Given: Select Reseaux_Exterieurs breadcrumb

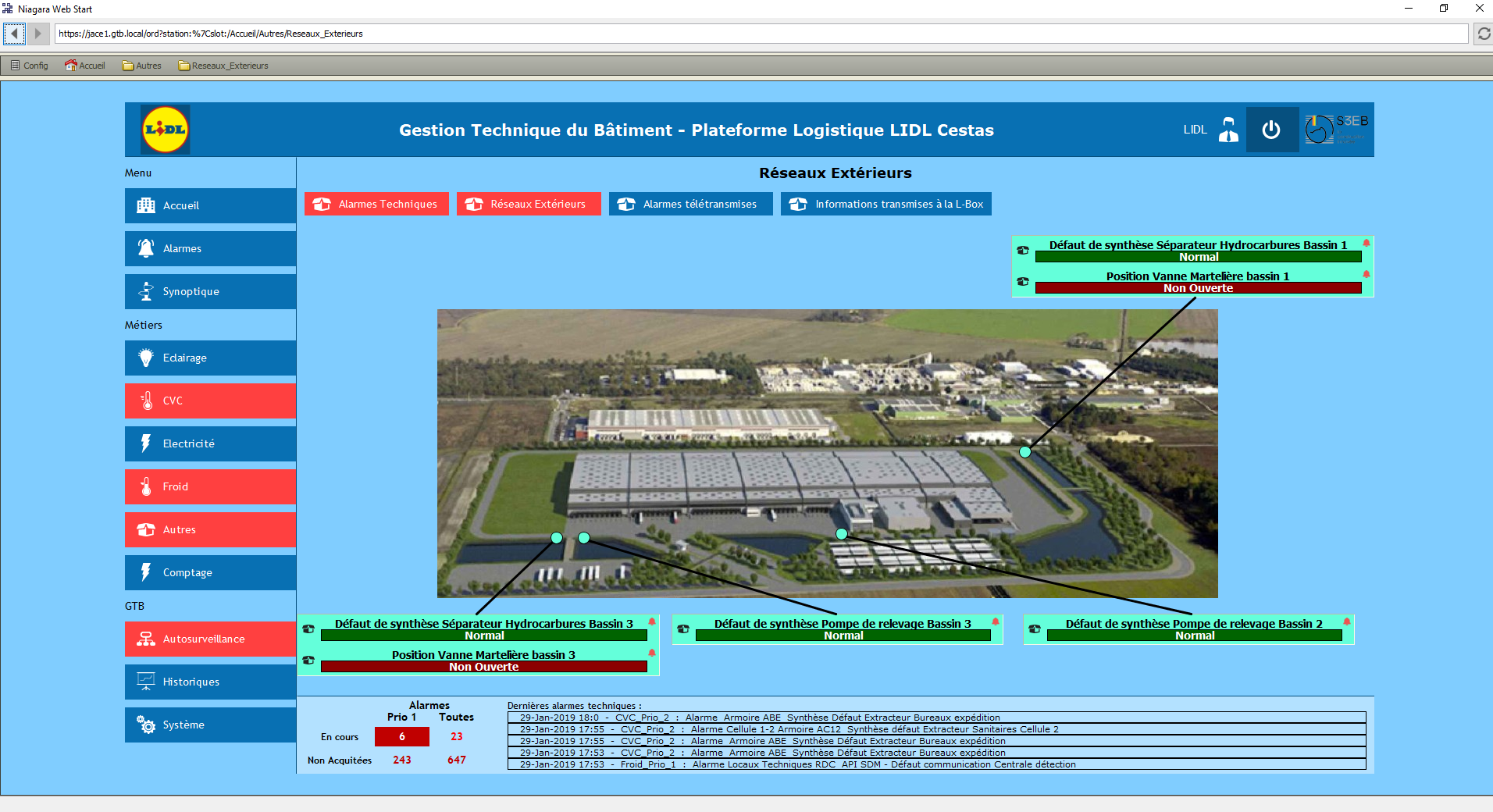Looking at the screenshot, I should click(x=223, y=66).
